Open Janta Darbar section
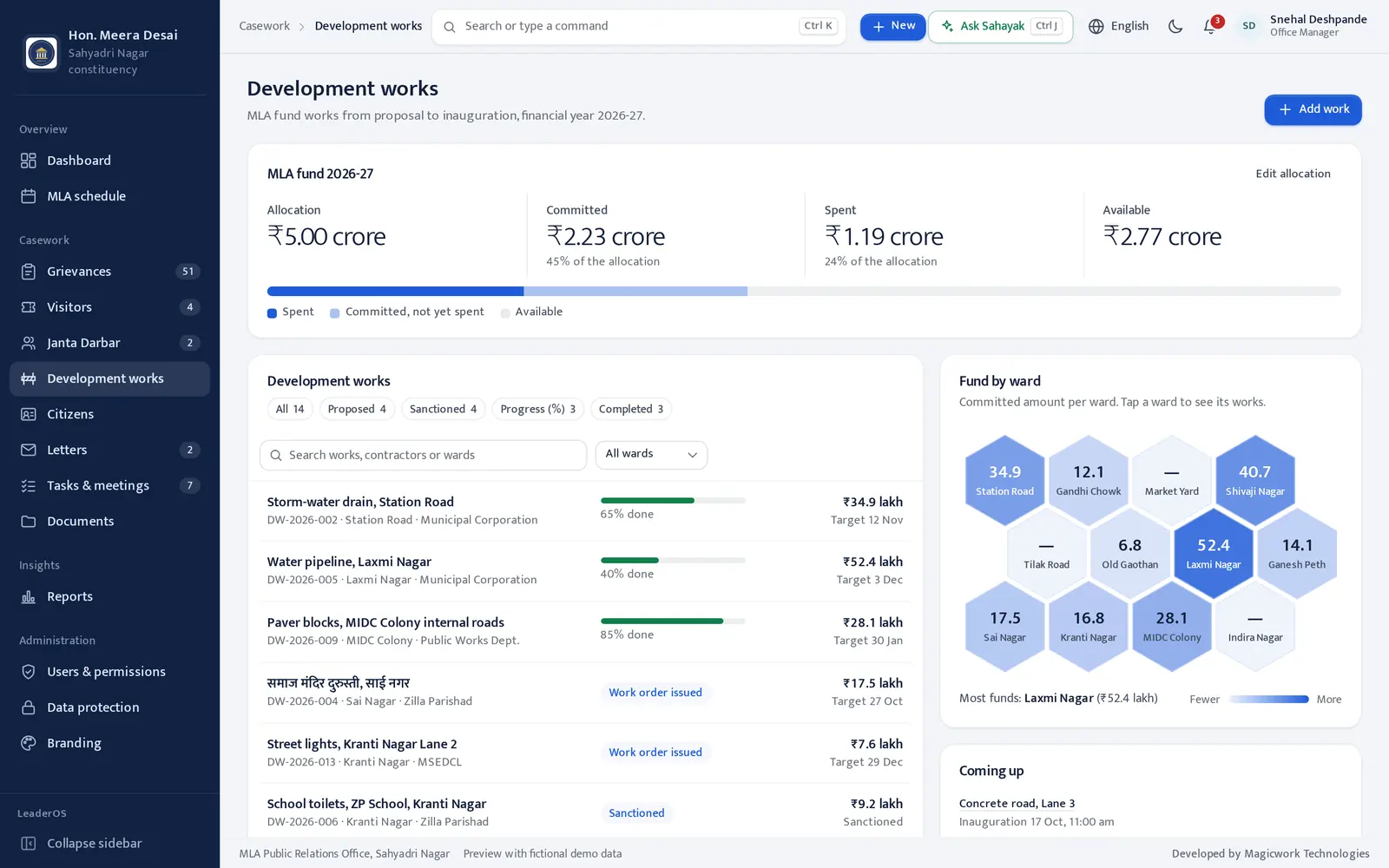Screen dimensions: 1389x868 click(x=109, y=343)
